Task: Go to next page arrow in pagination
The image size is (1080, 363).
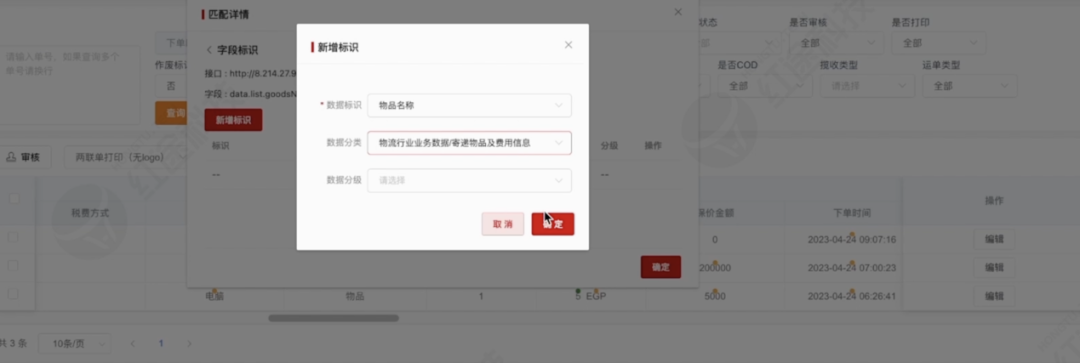Action: 189,343
